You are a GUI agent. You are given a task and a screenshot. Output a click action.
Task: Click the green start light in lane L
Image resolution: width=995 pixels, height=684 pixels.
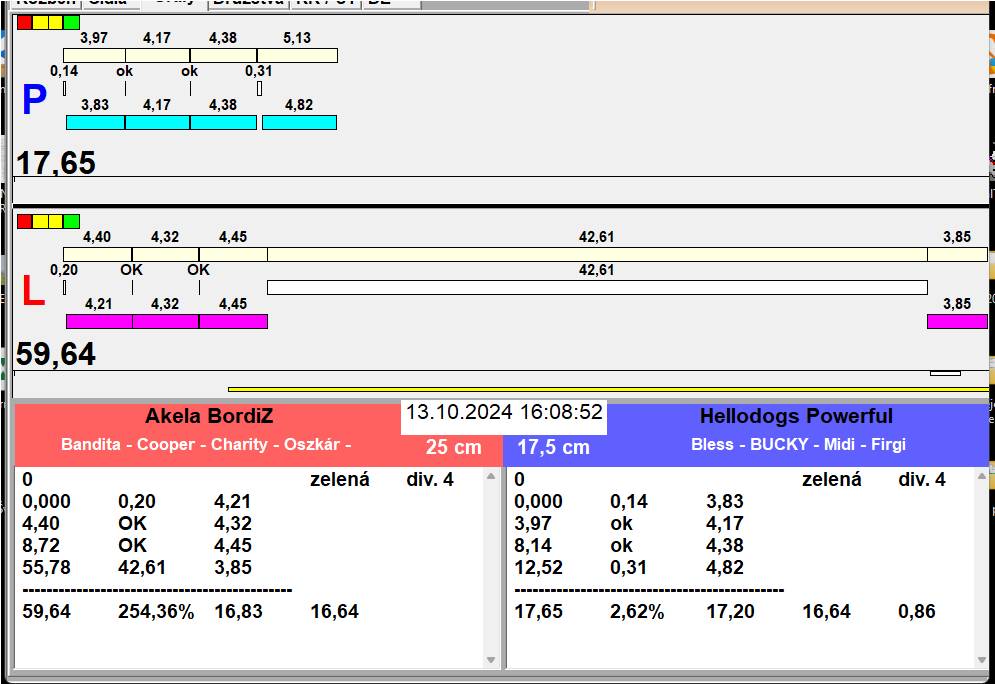[x=71, y=221]
